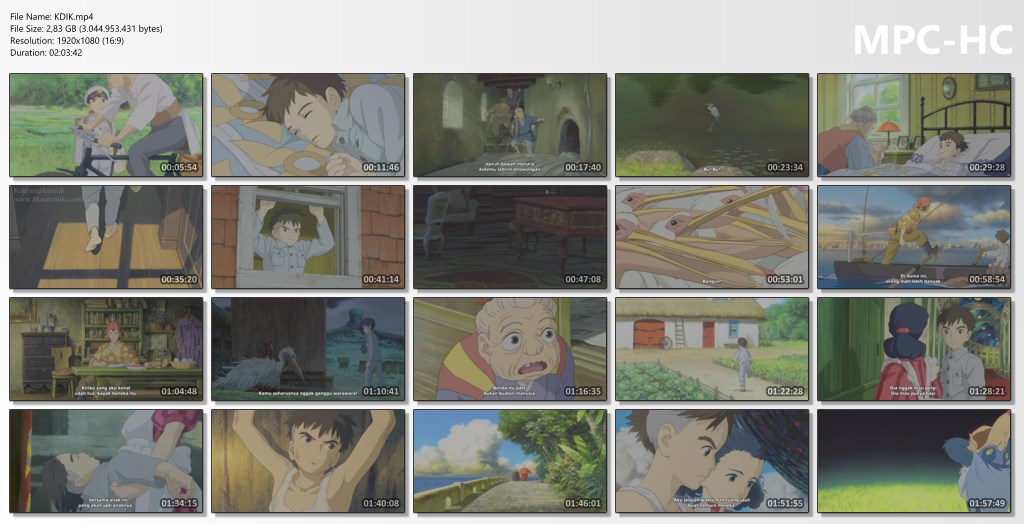Image resolution: width=1024 pixels, height=524 pixels.
Task: Click the 01:28:21 timestamp label
Action: point(985,391)
